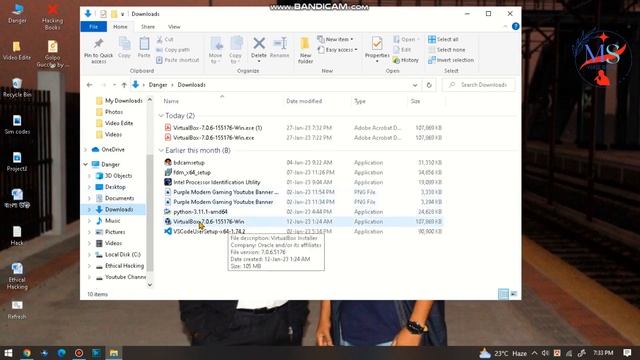
Task: Open the Windows Start menu
Action: click(8, 353)
